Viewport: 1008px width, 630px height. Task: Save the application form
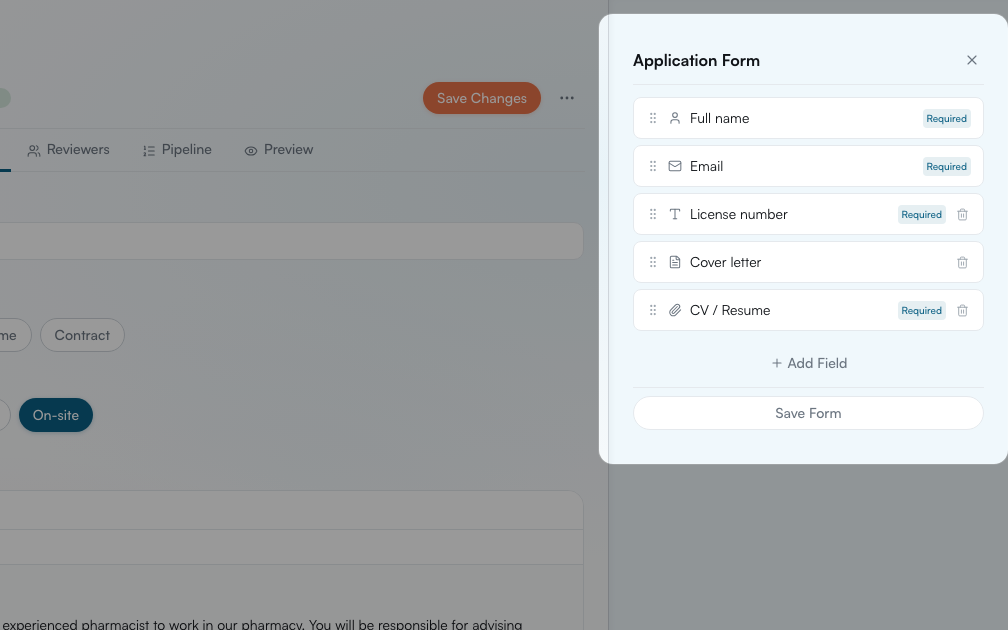click(x=808, y=413)
